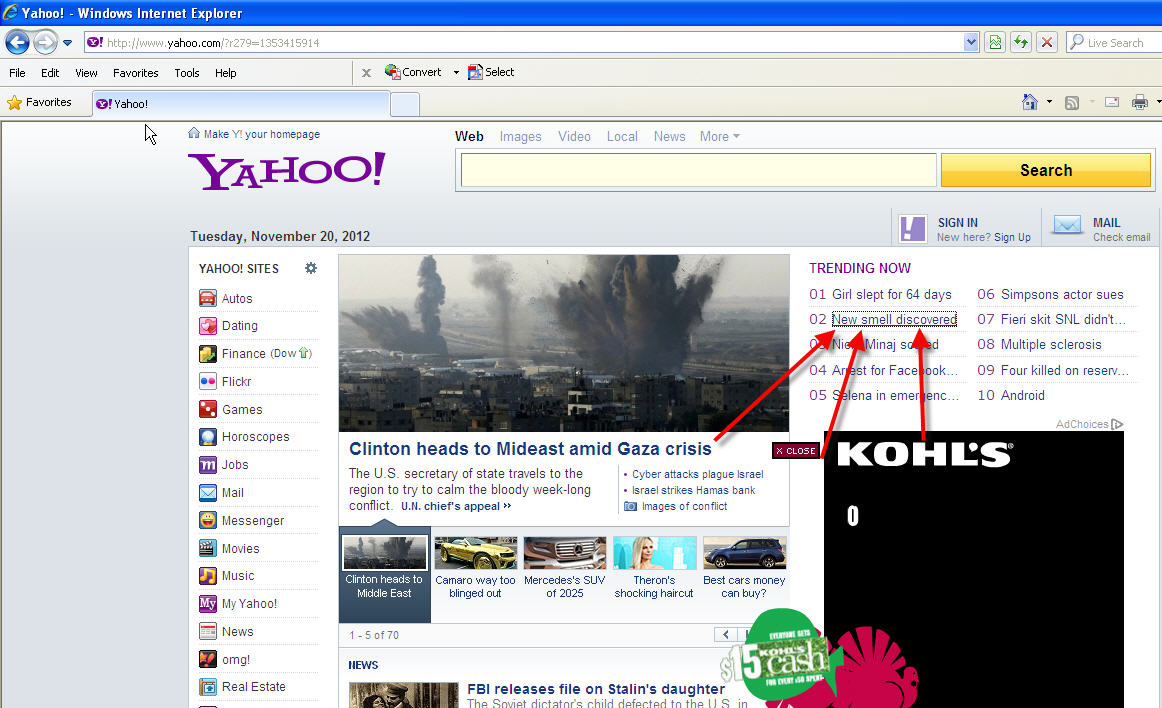The height and width of the screenshot is (708, 1162).
Task: Open the Favorites menu
Action: [x=136, y=73]
